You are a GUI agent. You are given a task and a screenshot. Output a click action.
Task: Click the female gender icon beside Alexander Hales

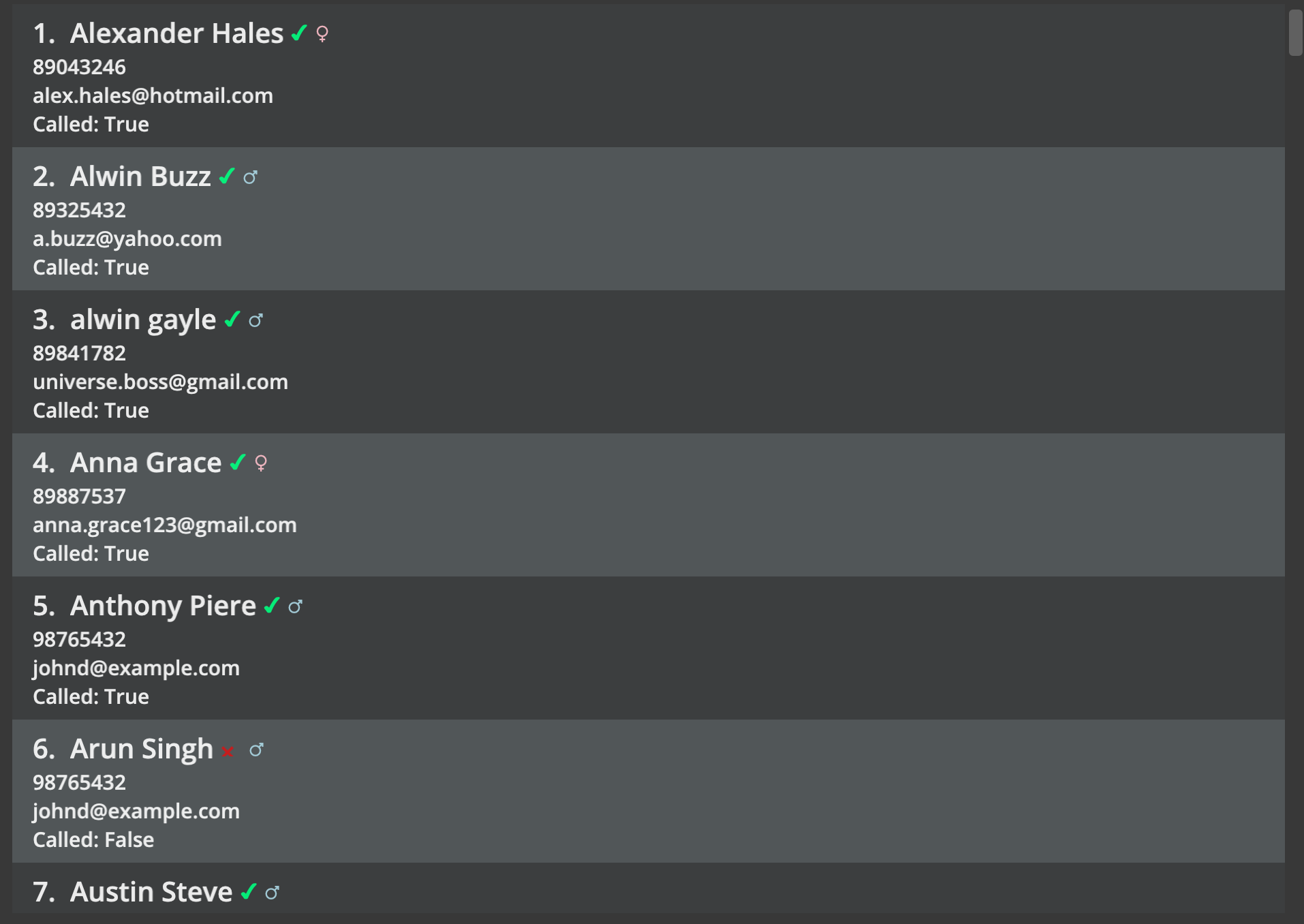pyautogui.click(x=322, y=34)
